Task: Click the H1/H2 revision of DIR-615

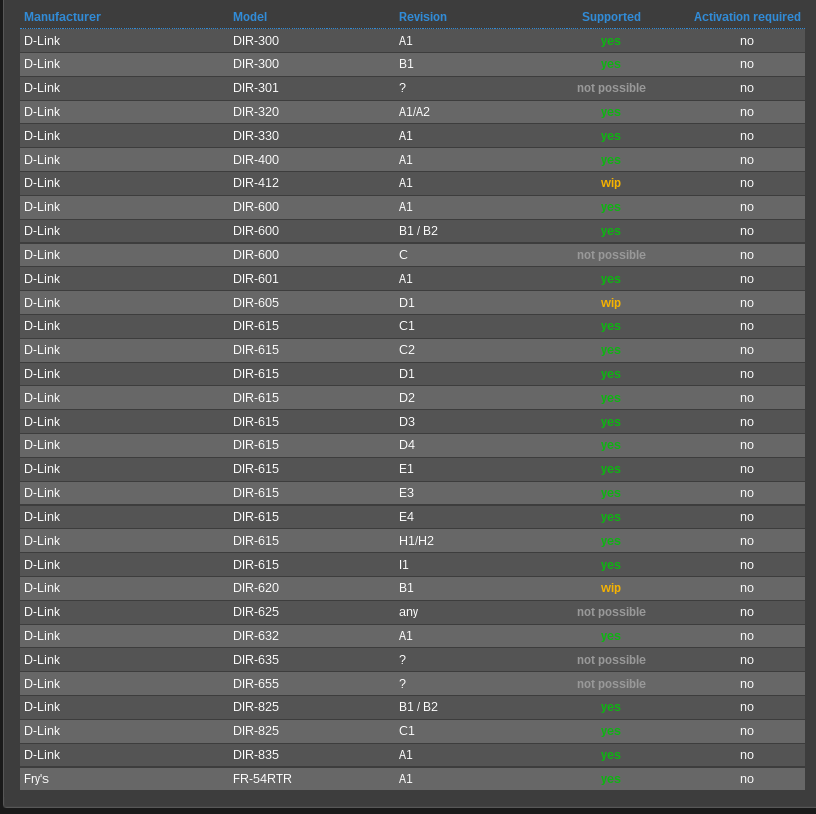Action: pos(416,541)
